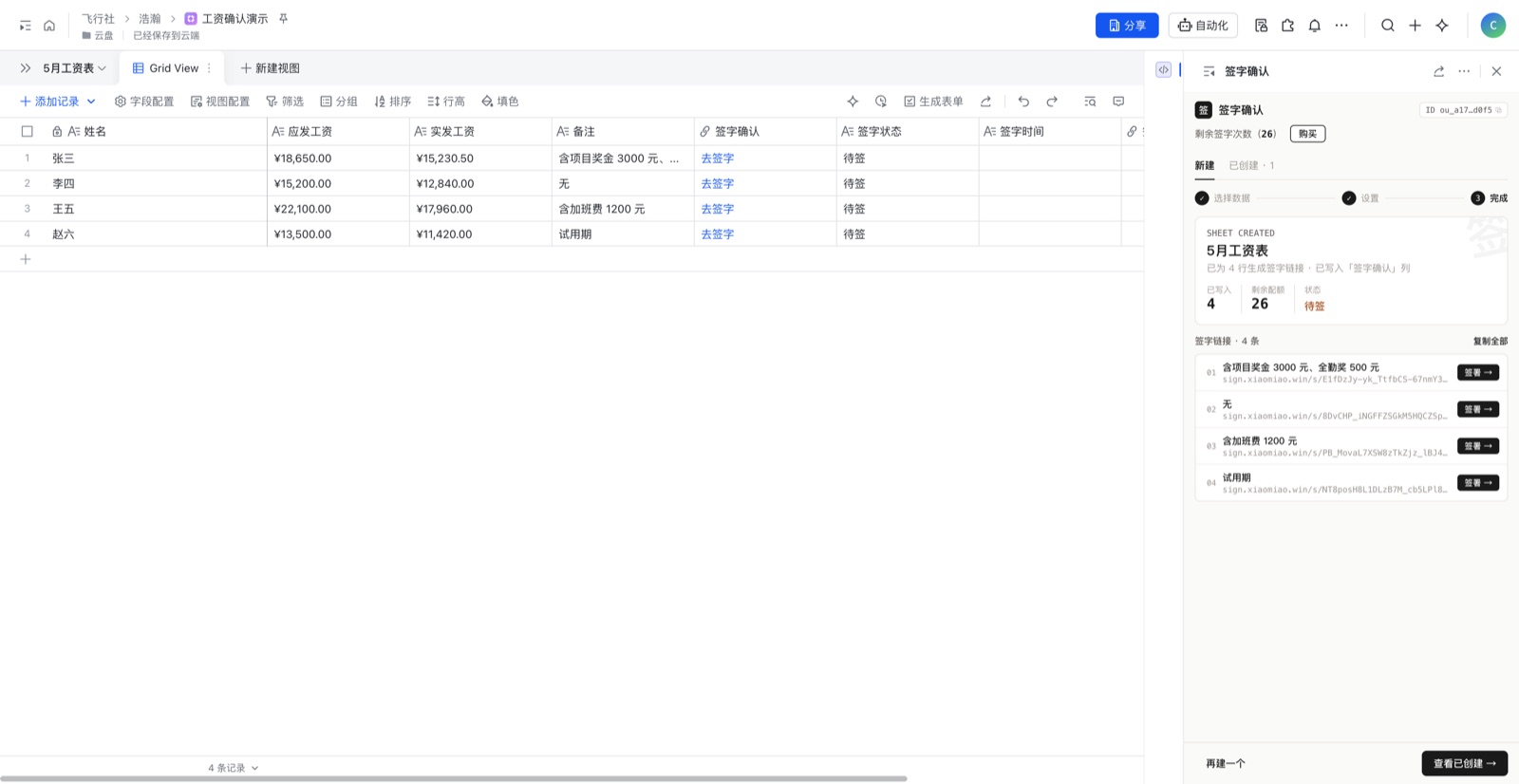
Task: Go to the 选择数据 step
Action: 1223,198
